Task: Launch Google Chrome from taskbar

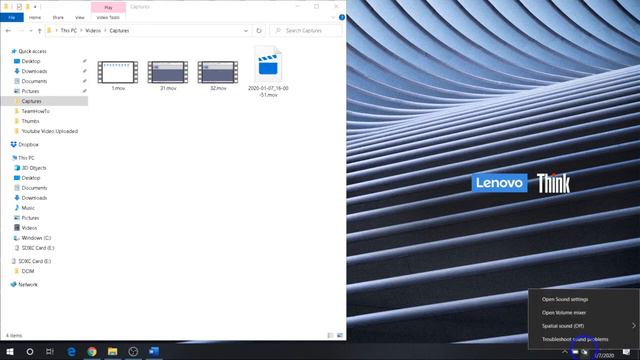Action: pyautogui.click(x=92, y=351)
